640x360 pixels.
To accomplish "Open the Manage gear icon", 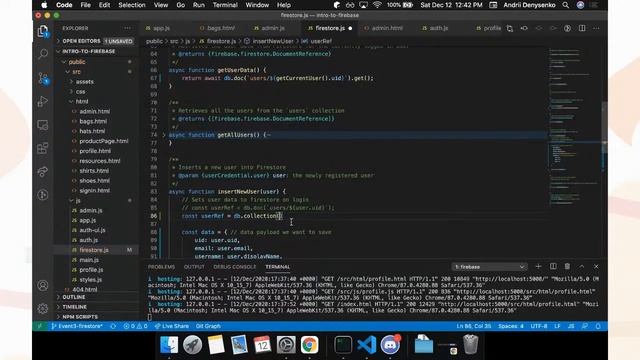I will point(43,308).
